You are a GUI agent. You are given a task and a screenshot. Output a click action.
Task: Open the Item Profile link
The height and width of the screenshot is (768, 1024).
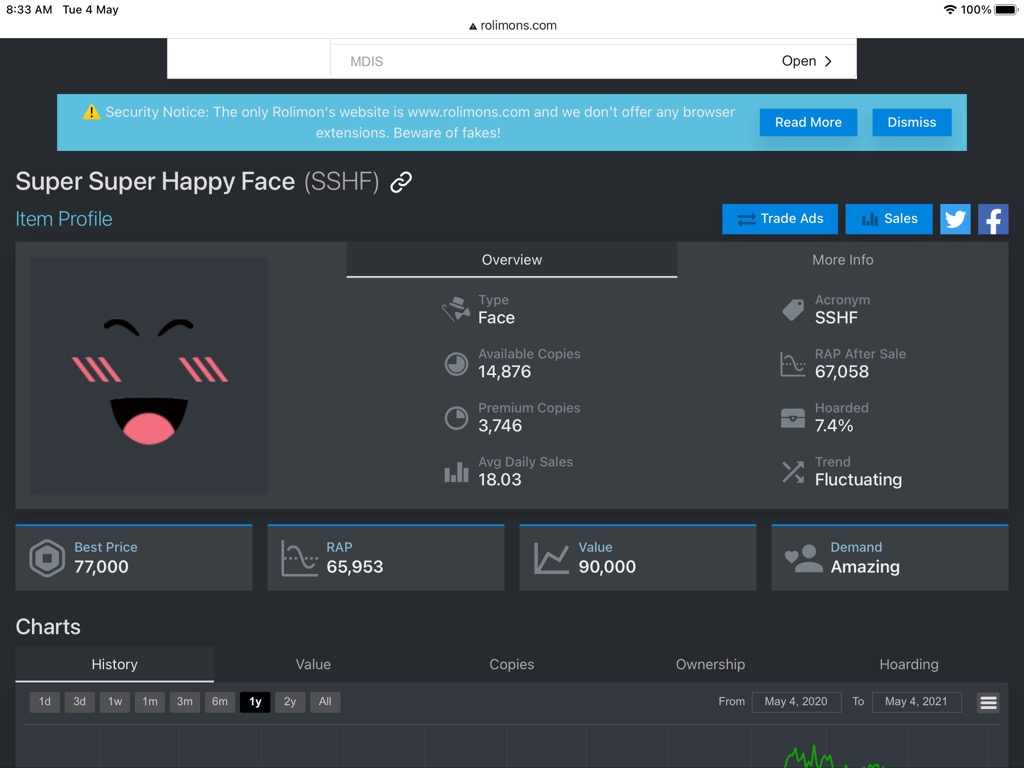(63, 219)
